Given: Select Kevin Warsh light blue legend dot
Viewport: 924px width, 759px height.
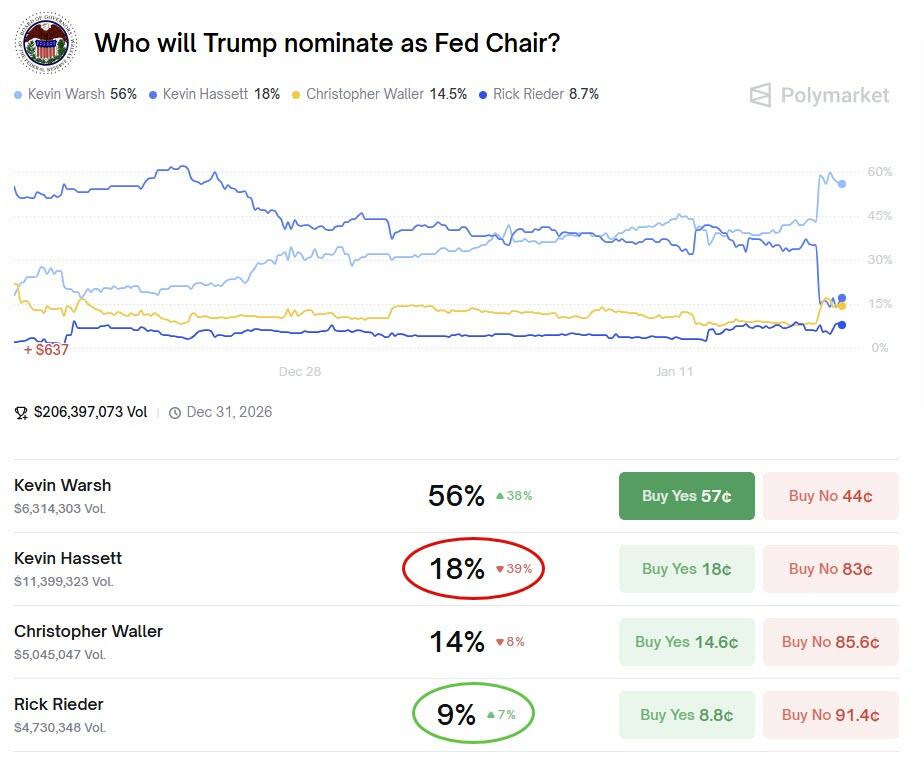Looking at the screenshot, I should [x=18, y=95].
